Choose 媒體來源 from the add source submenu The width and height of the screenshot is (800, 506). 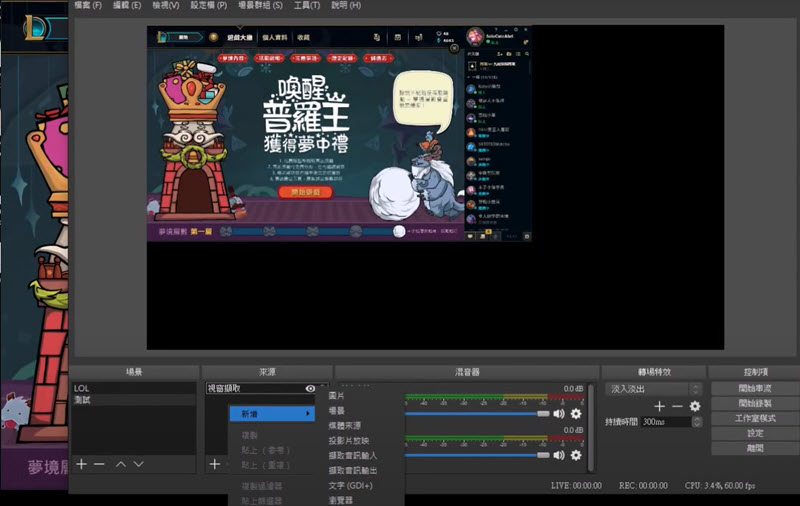pos(344,425)
